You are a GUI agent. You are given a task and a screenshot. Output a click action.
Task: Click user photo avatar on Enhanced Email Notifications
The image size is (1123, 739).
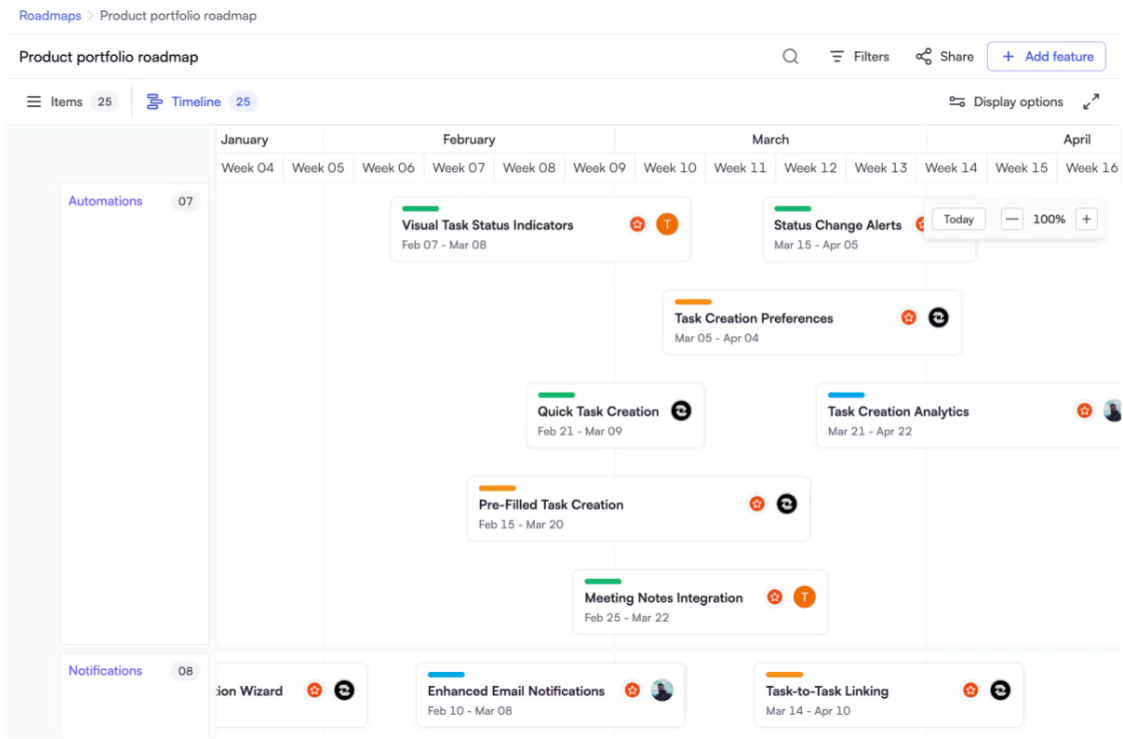pos(662,690)
